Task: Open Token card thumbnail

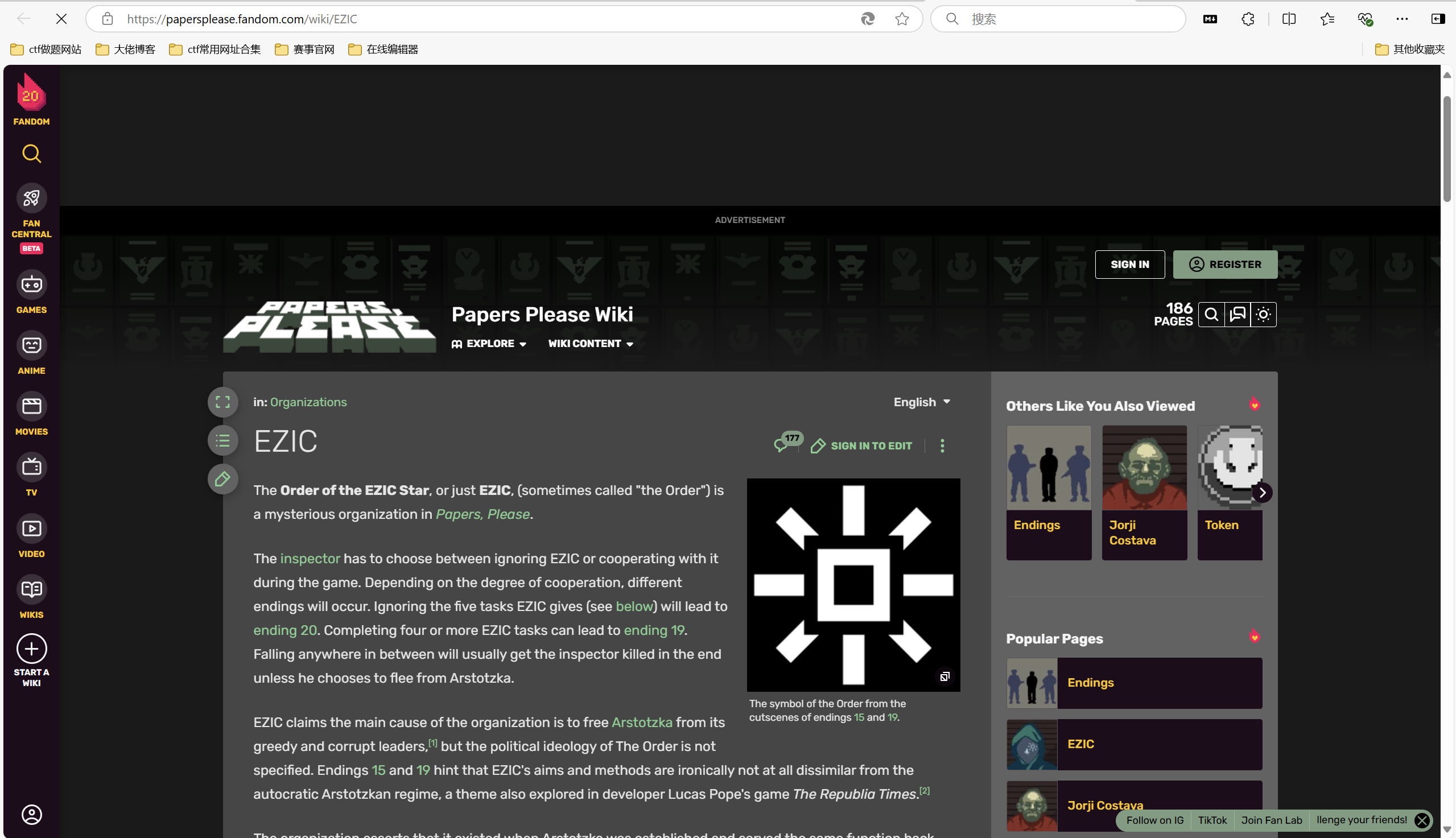Action: (x=1230, y=467)
